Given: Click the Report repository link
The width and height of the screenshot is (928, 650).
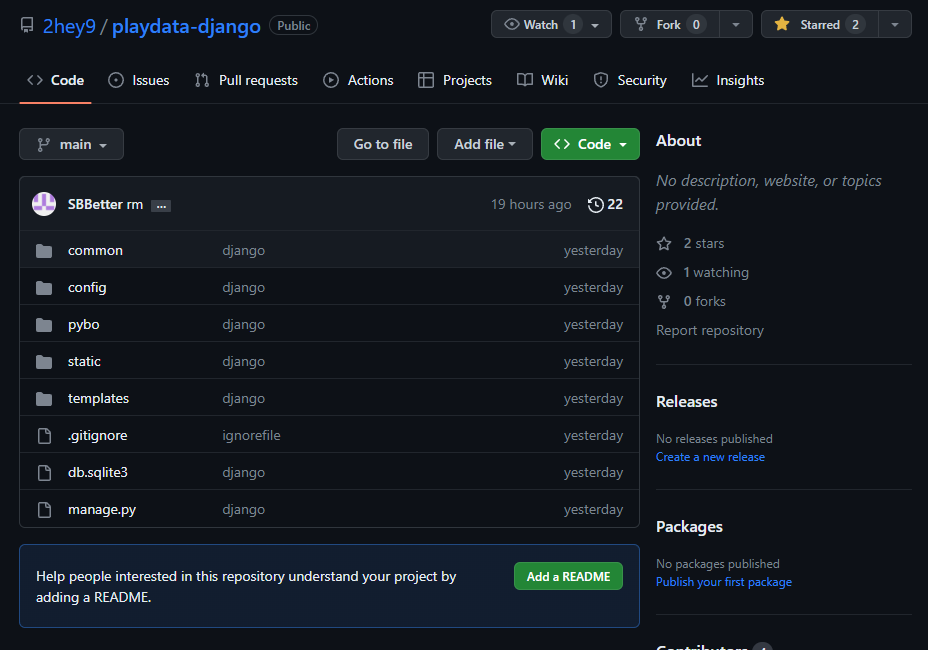Looking at the screenshot, I should click(710, 330).
